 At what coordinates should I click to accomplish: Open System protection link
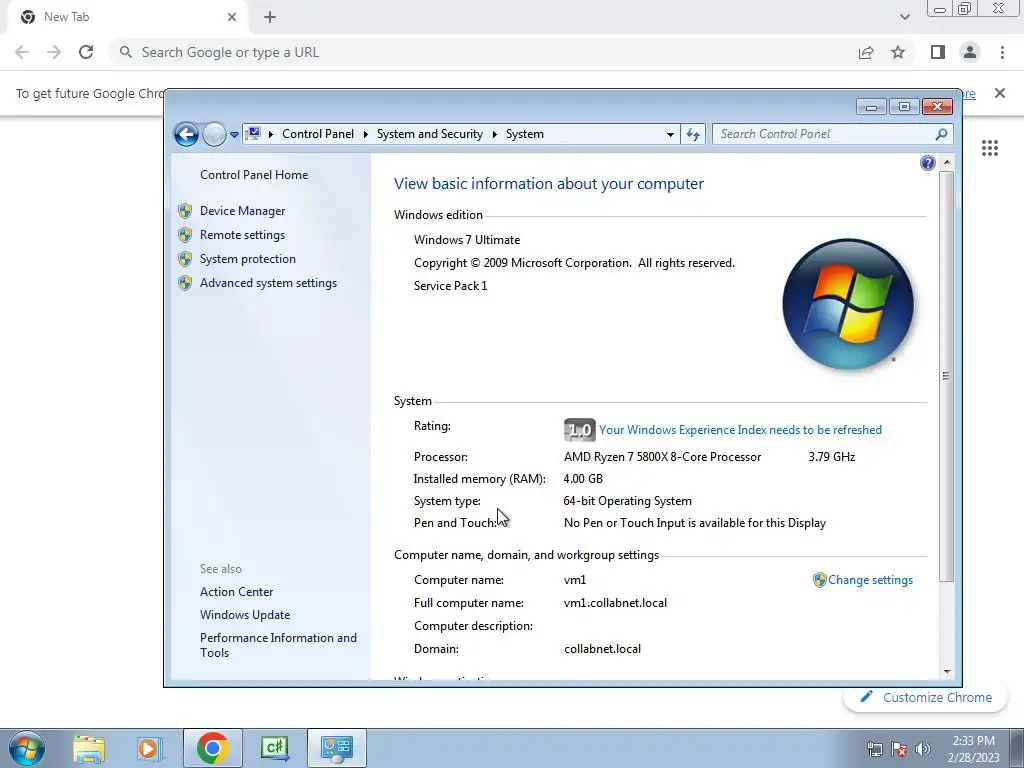[x=248, y=259]
